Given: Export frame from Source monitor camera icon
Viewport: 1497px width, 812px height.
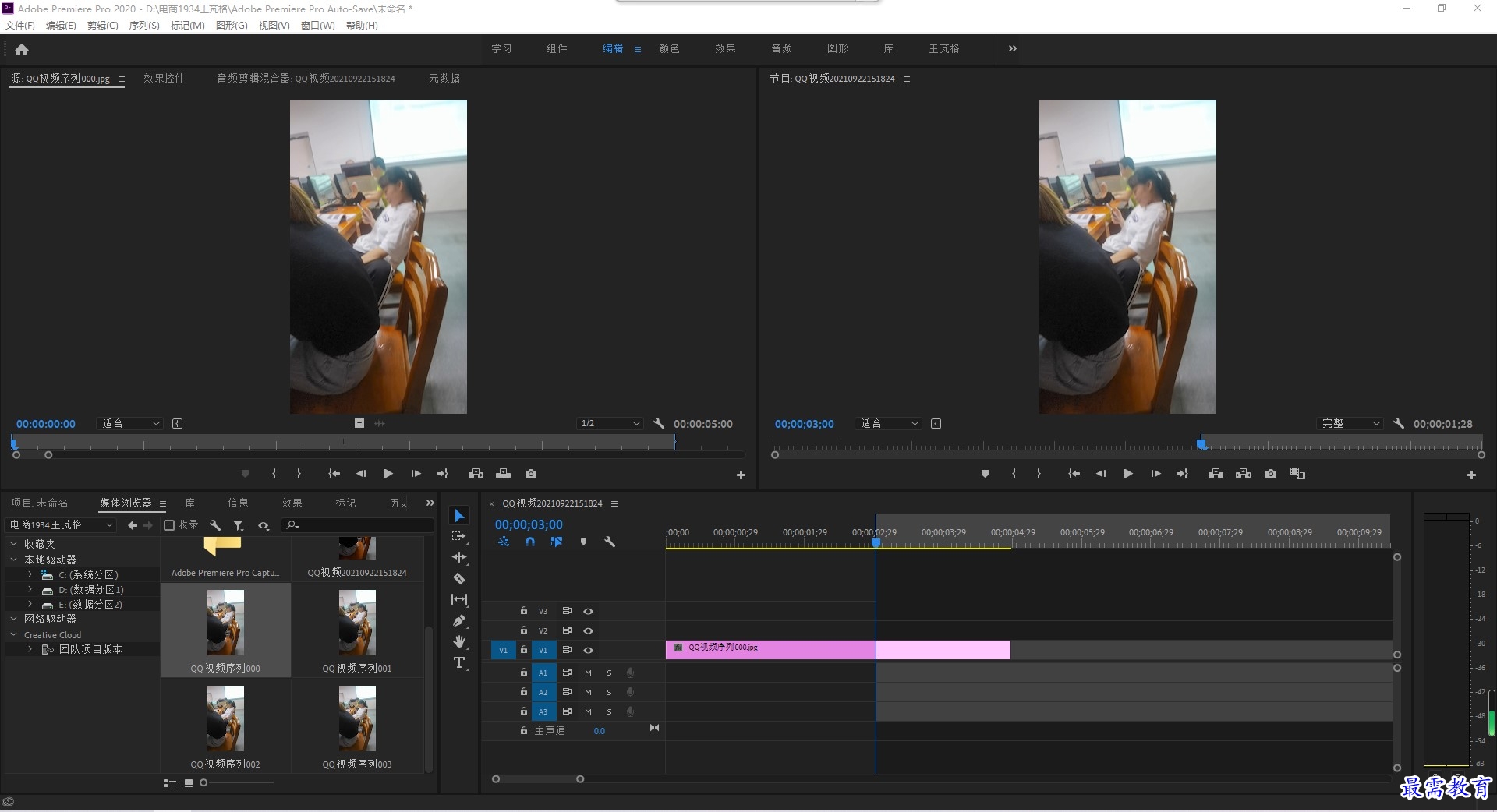Looking at the screenshot, I should pos(531,474).
